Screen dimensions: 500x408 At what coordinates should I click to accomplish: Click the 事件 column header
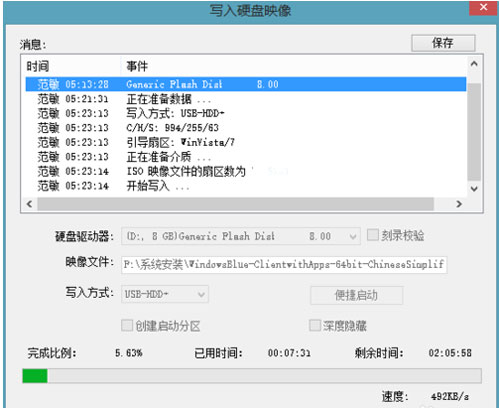(x=137, y=66)
